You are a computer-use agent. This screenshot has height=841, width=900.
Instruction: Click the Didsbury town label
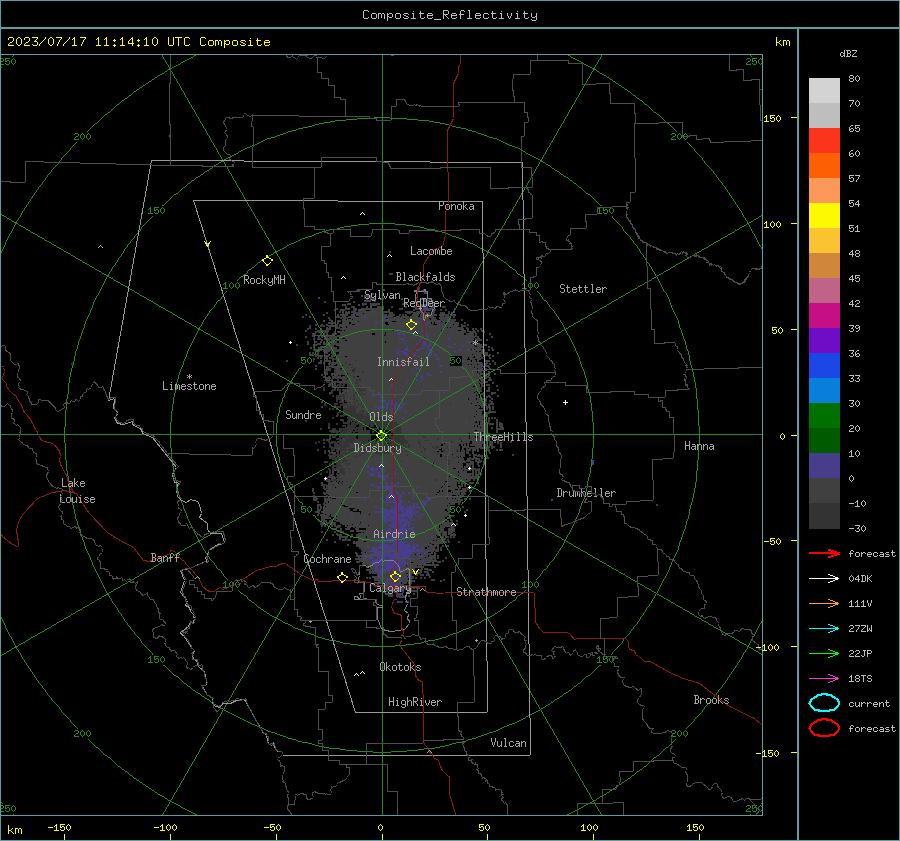coord(377,448)
